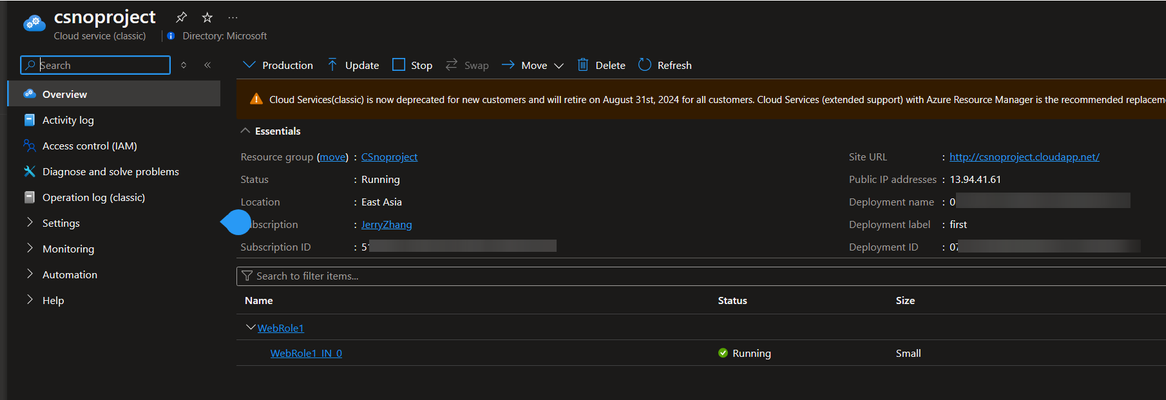Click the Overview cloud icon in sidebar
The width and height of the screenshot is (1166, 400).
point(30,94)
